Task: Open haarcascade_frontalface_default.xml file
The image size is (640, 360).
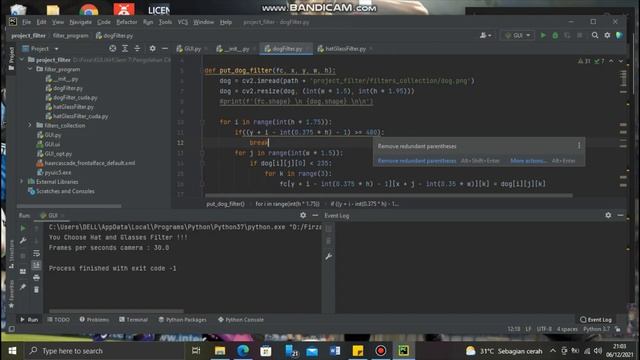Action: [x=90, y=163]
